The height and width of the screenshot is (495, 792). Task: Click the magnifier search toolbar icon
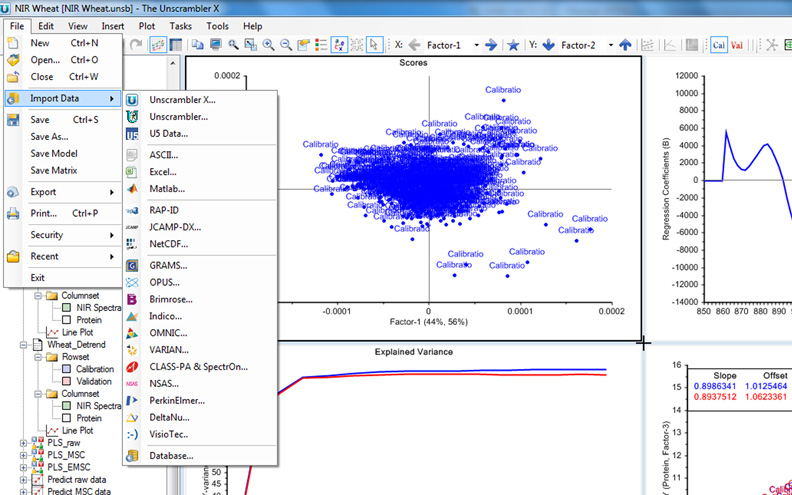pyautogui.click(x=233, y=44)
